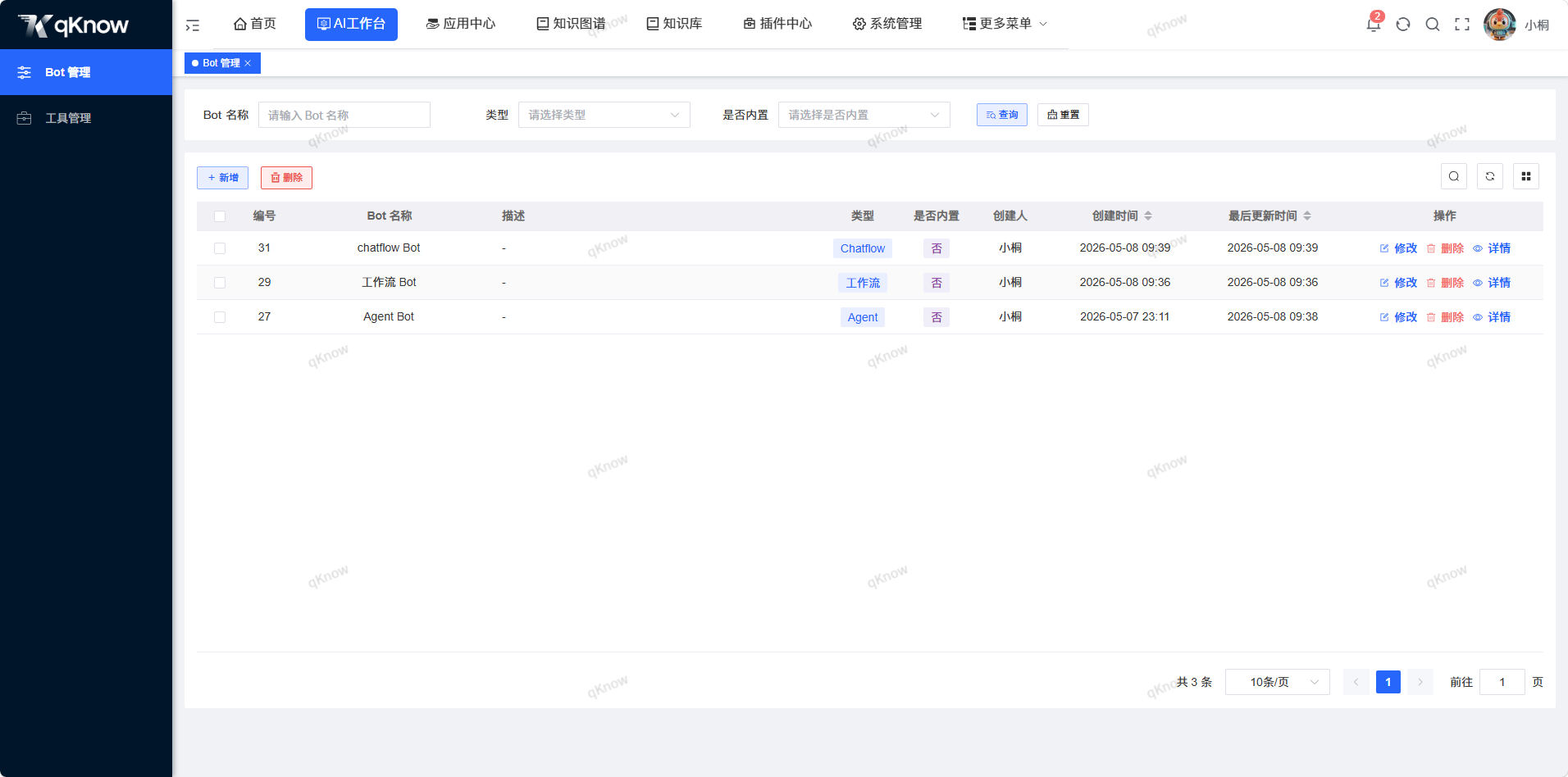Click the 重置 button
Screen dimensions: 1568x777
click(x=1063, y=115)
